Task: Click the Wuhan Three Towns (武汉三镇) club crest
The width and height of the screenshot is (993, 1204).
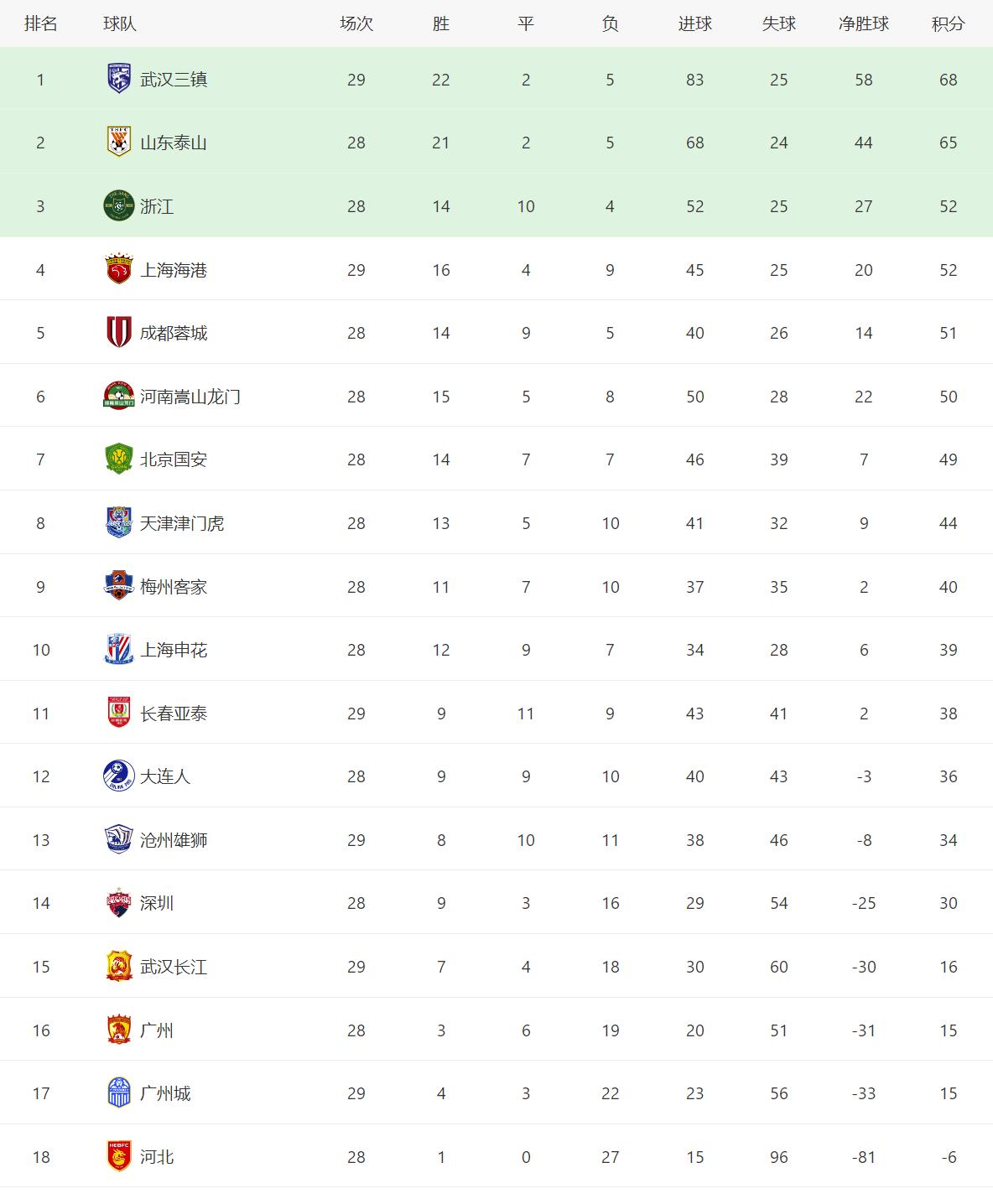Action: [x=119, y=79]
